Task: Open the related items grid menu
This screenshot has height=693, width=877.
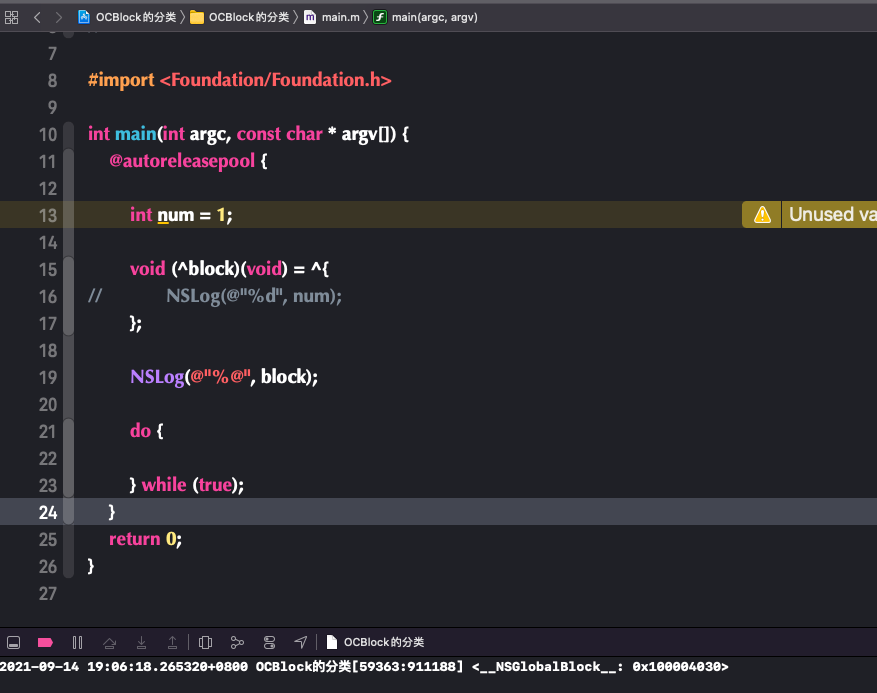Action: pyautogui.click(x=11, y=17)
